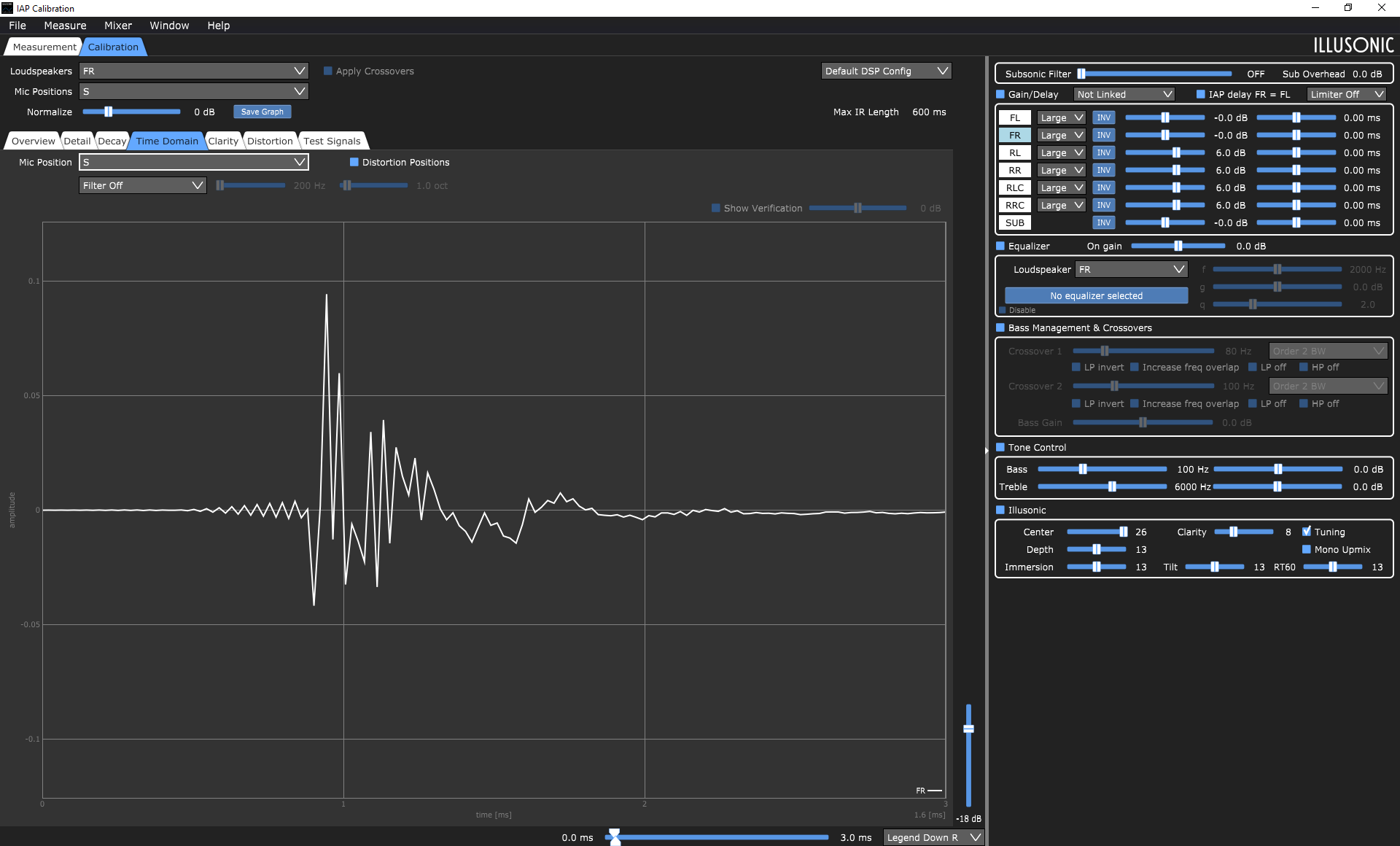The width and height of the screenshot is (1400, 846).
Task: Click the Equalizer On gain slider
Action: (x=1178, y=246)
